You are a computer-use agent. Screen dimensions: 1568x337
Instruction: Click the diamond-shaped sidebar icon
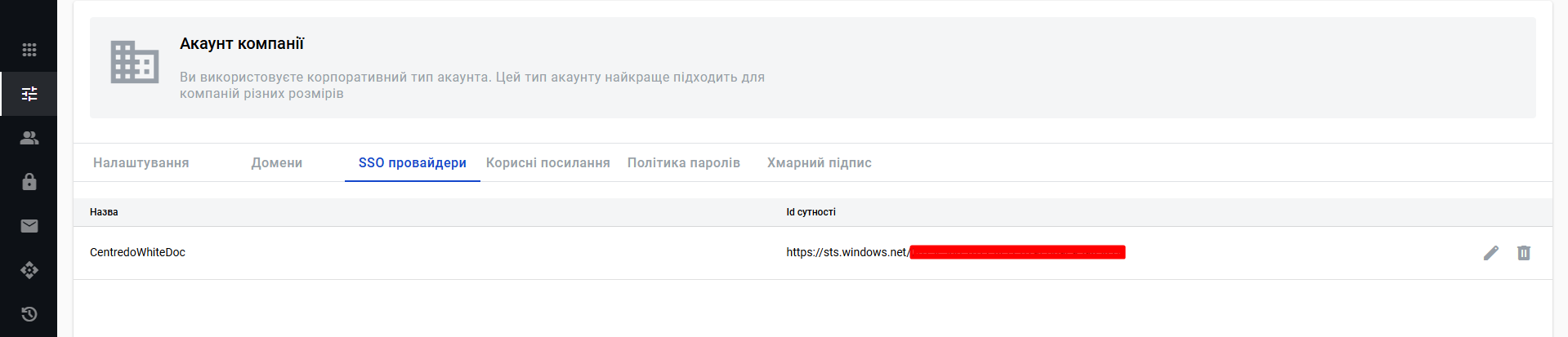(x=29, y=270)
